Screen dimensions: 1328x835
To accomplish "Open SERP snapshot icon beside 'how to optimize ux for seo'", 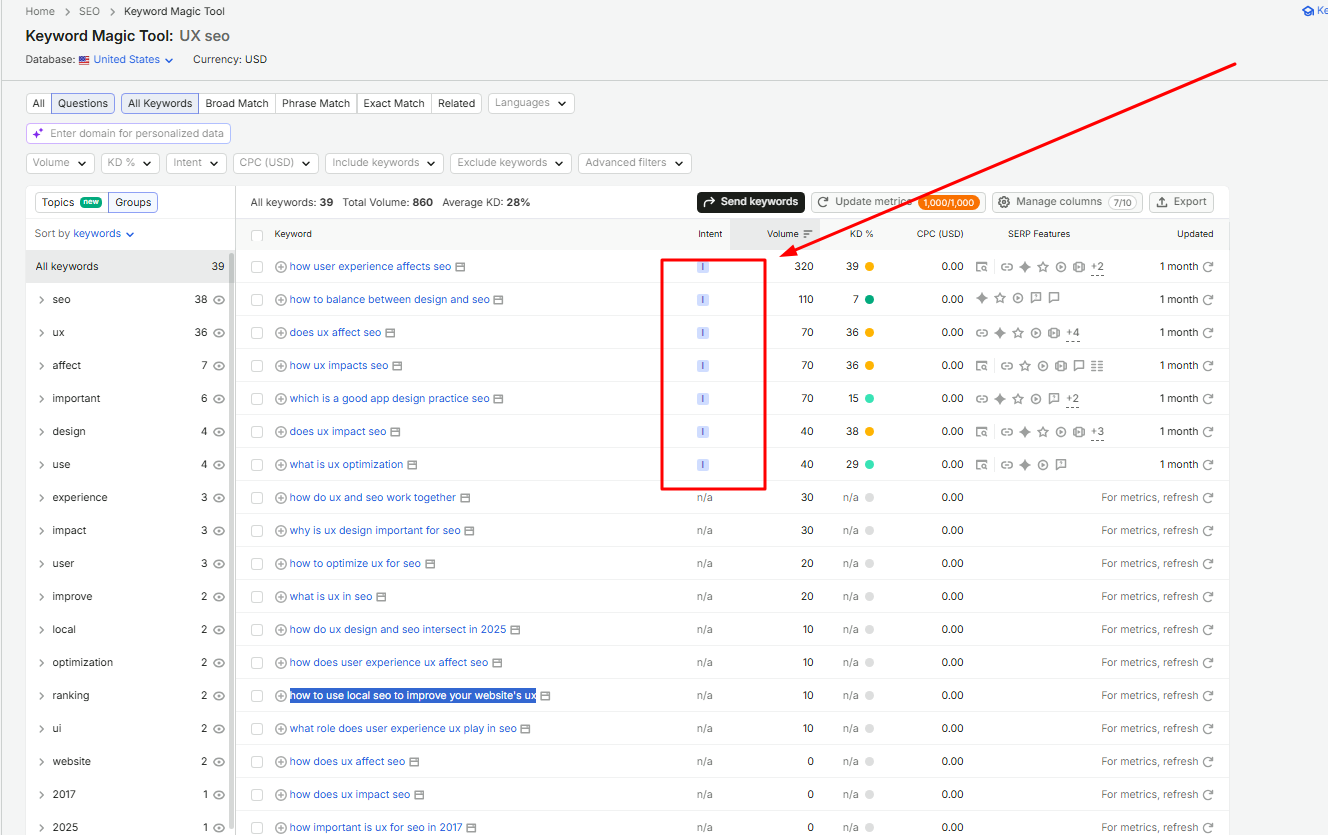I will [x=430, y=564].
